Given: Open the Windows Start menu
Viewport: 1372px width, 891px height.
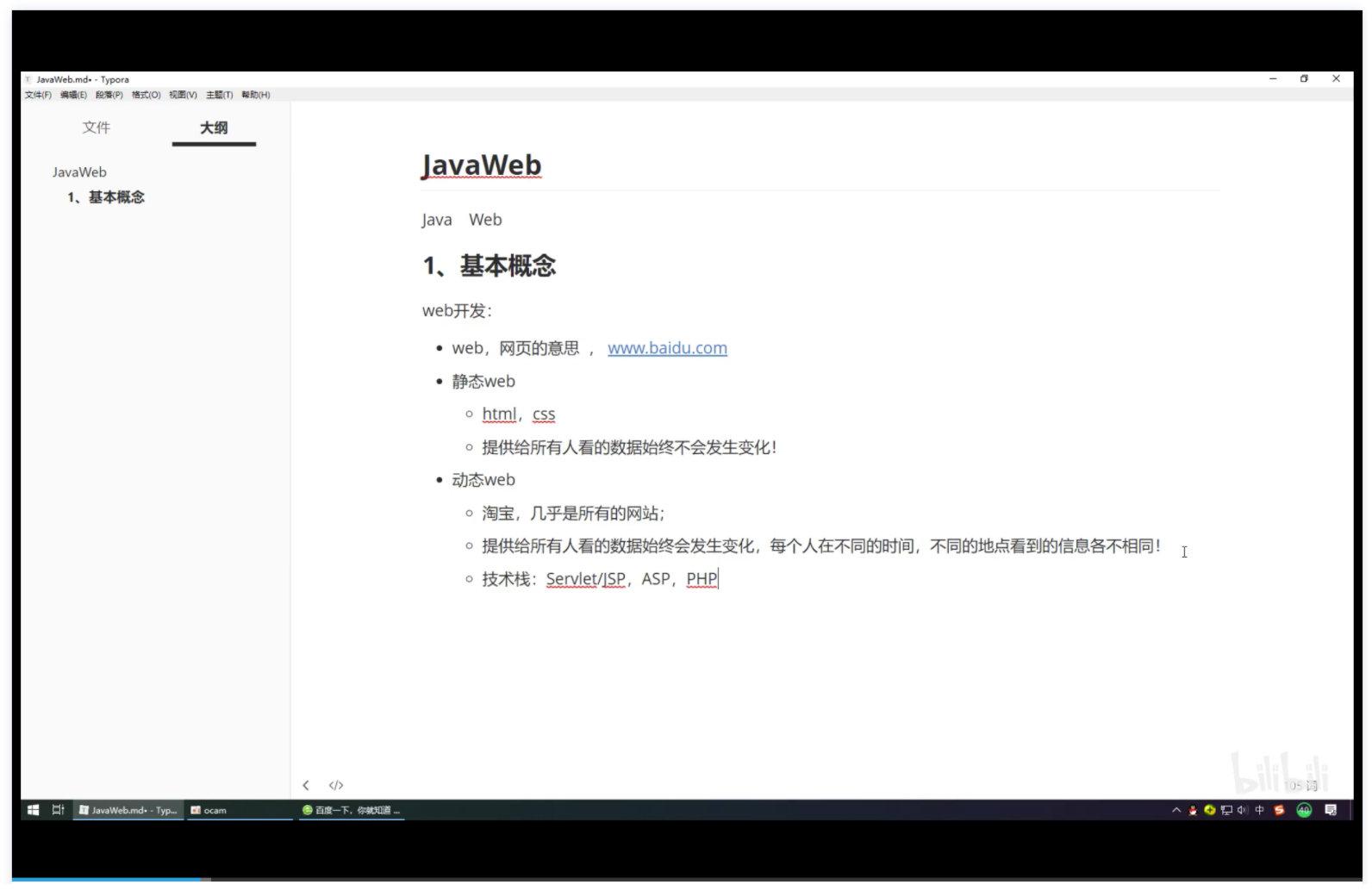Looking at the screenshot, I should pos(33,810).
